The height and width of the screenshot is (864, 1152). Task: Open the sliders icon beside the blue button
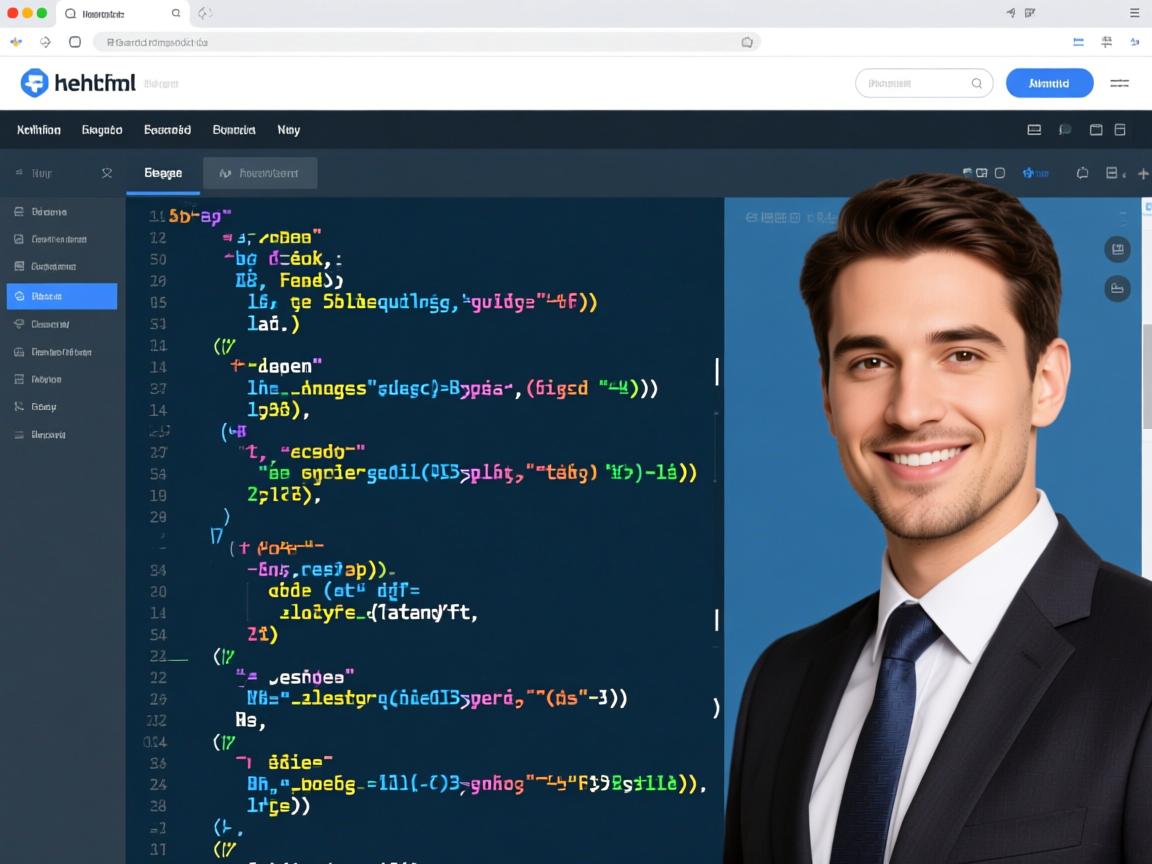click(x=1120, y=83)
